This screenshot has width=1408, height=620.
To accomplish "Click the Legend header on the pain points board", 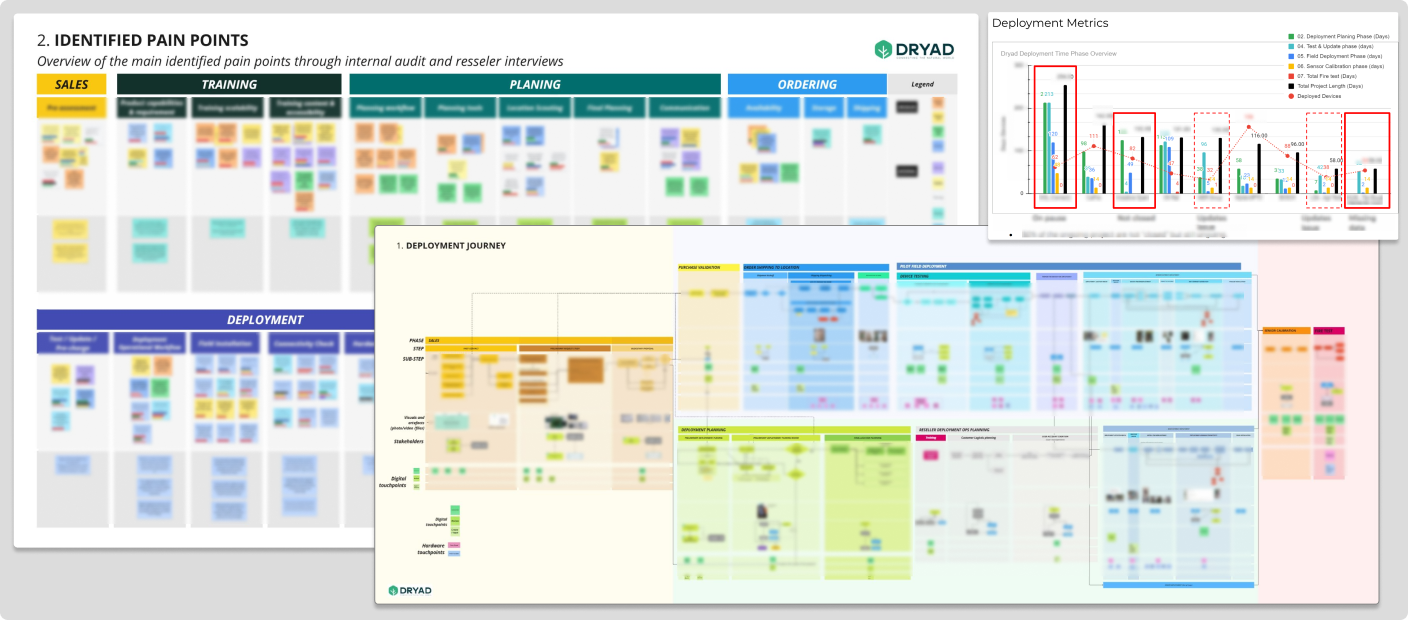I will pos(922,85).
